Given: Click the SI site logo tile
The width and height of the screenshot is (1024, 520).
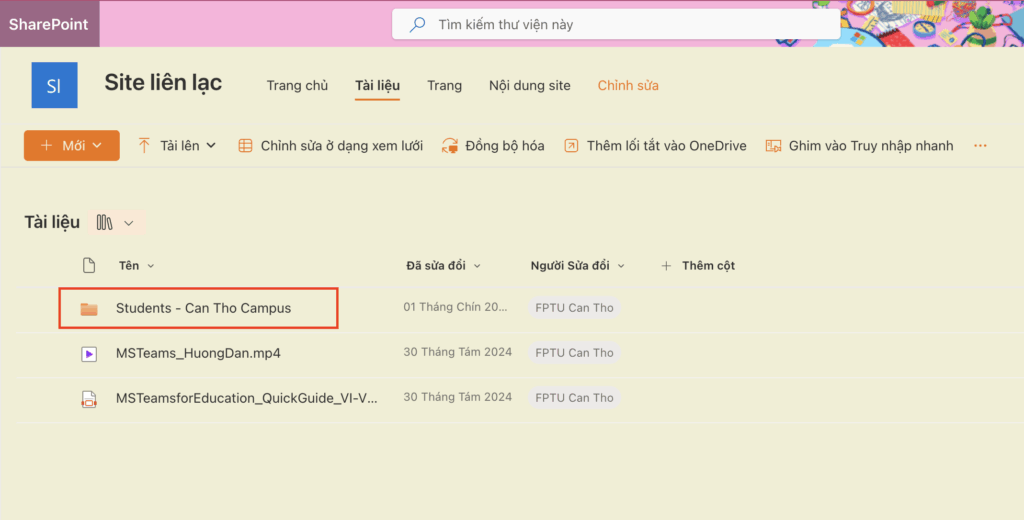Looking at the screenshot, I should (x=54, y=85).
